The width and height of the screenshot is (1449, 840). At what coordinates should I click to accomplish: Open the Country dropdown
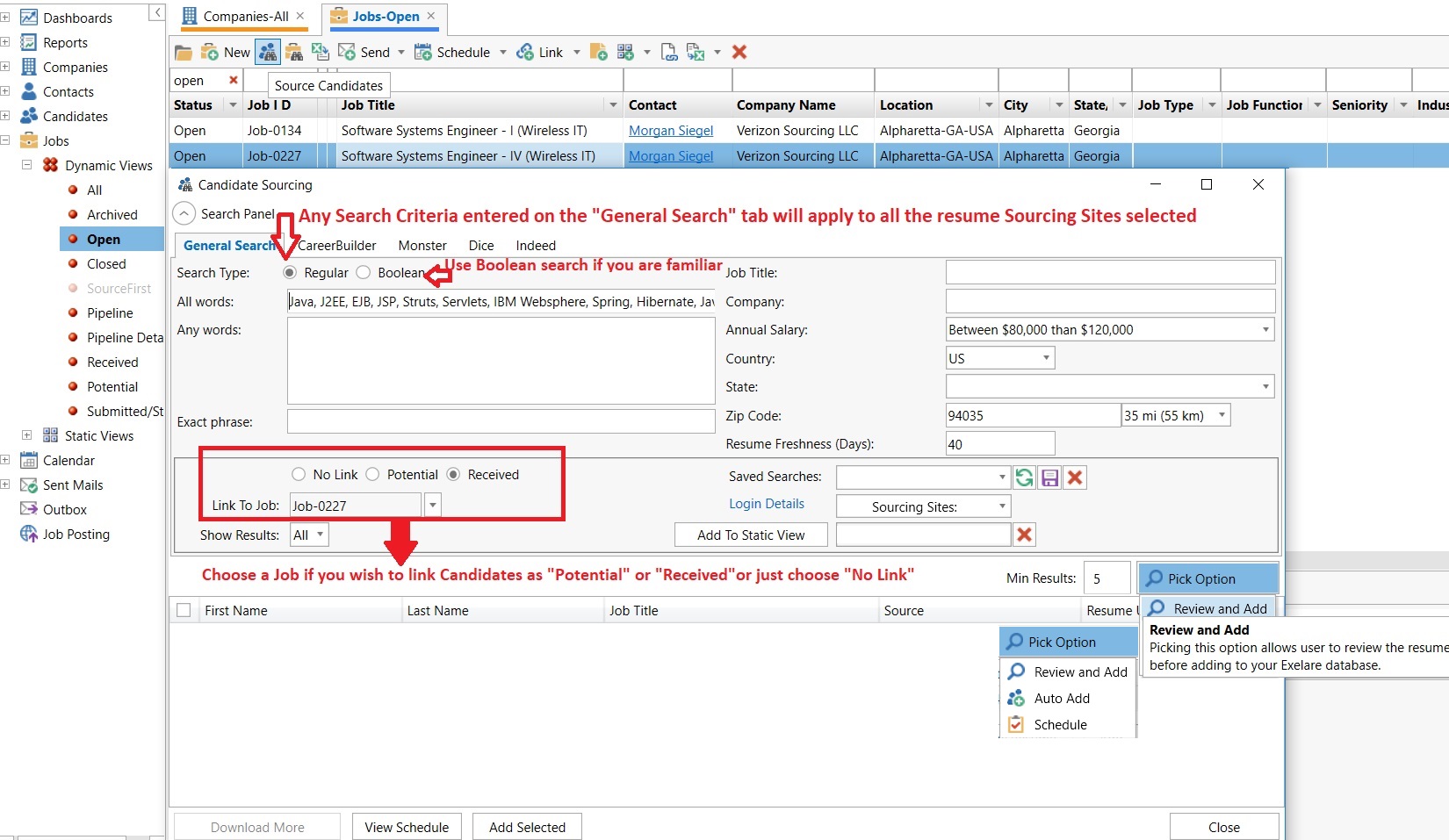point(1046,358)
